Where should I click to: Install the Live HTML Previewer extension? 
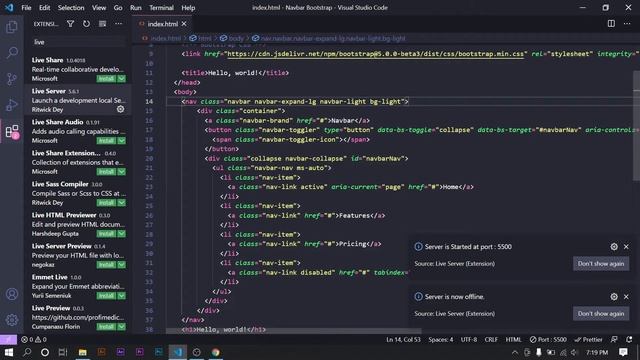coord(107,233)
